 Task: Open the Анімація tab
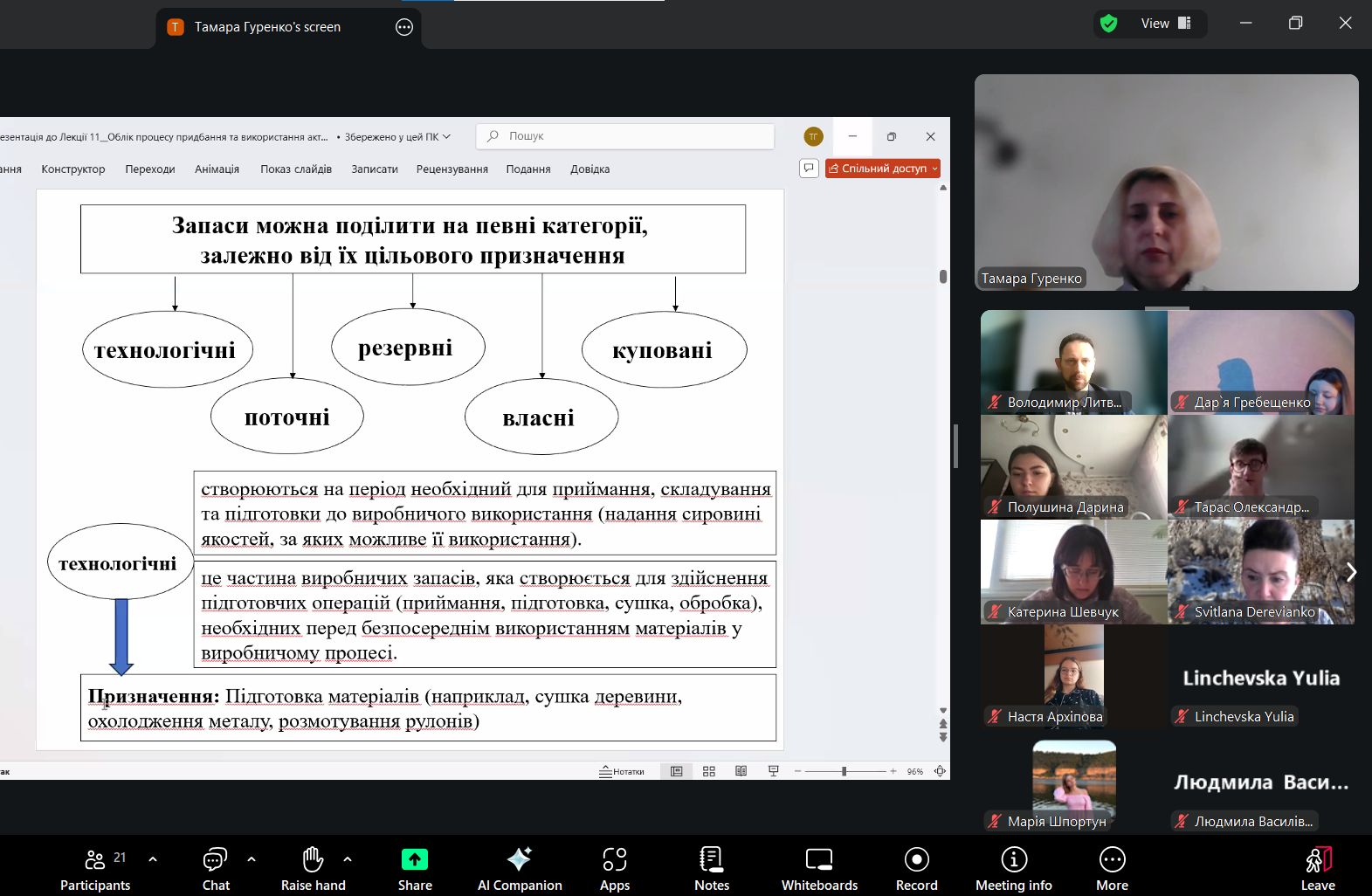coord(217,169)
